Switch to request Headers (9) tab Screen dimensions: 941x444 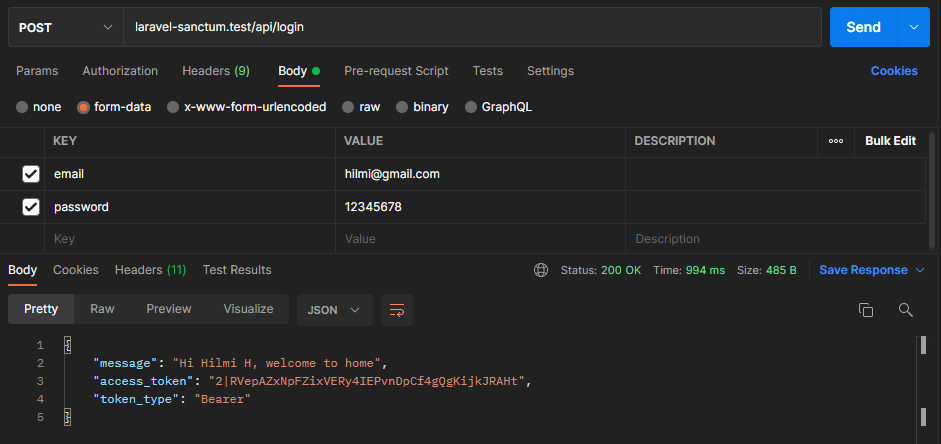coord(216,71)
